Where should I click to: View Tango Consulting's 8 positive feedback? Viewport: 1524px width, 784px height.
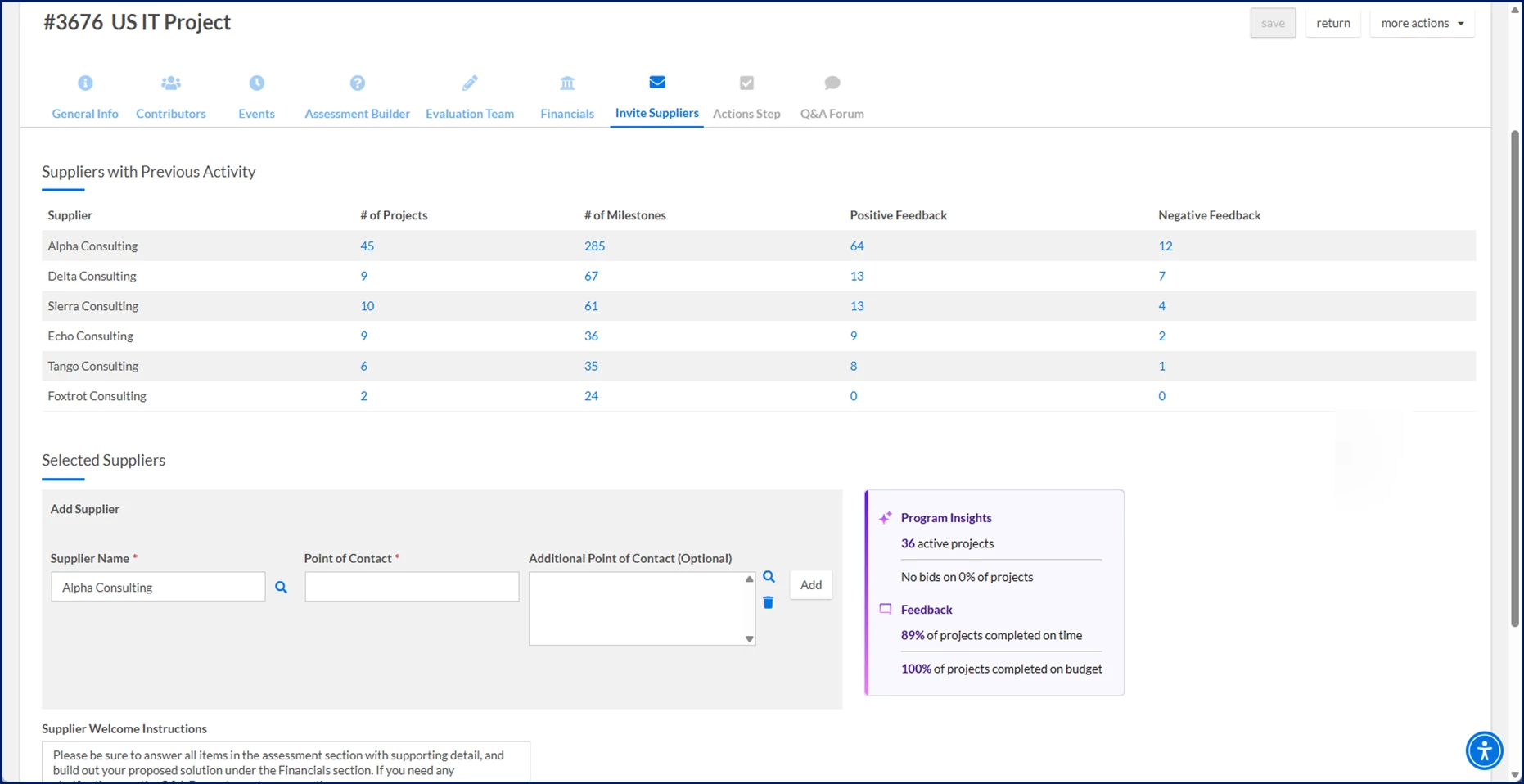pos(854,366)
